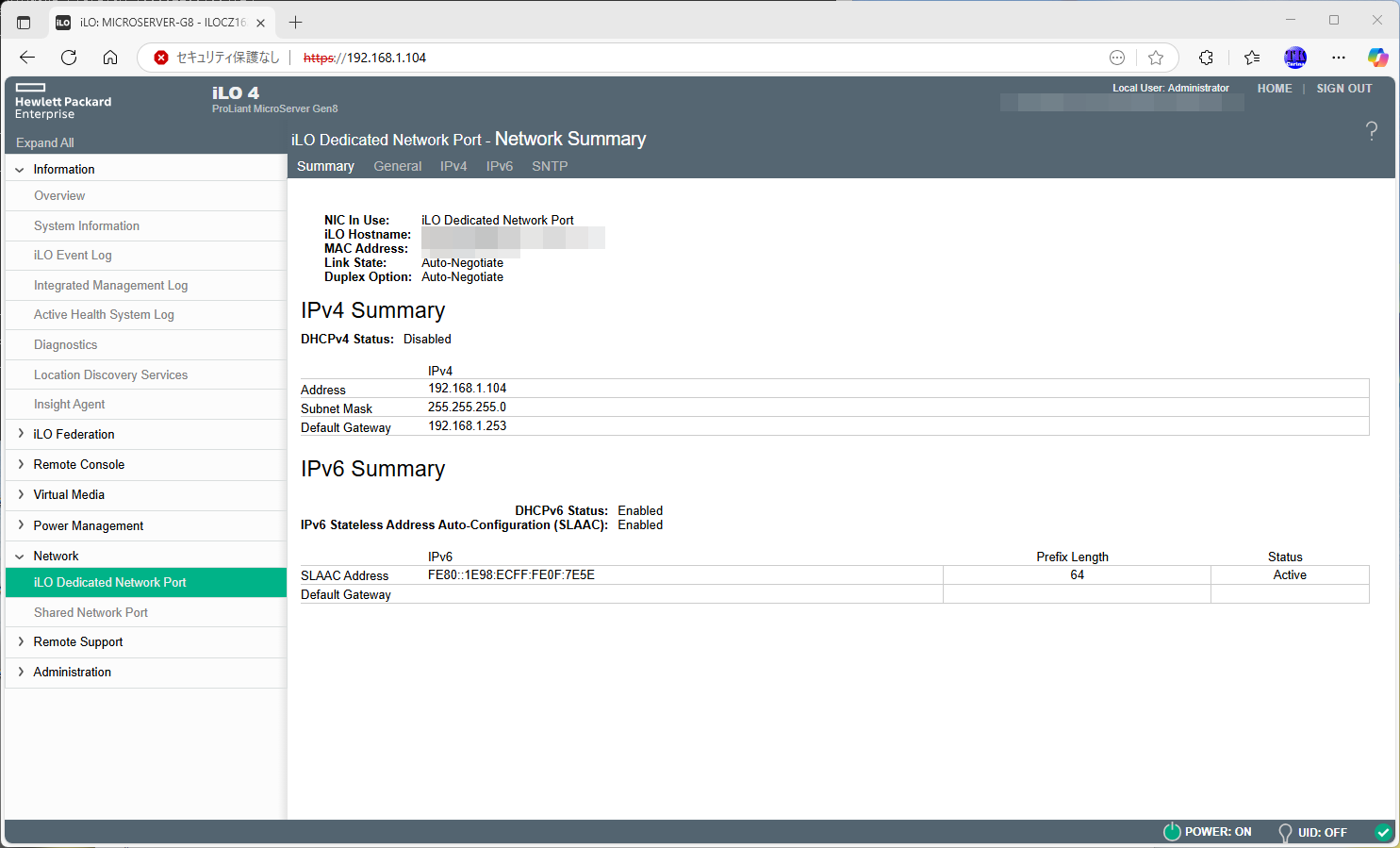Screen dimensions: 1400x848
Task: Toggle the UID: OFF indicator light
Action: [x=1284, y=832]
